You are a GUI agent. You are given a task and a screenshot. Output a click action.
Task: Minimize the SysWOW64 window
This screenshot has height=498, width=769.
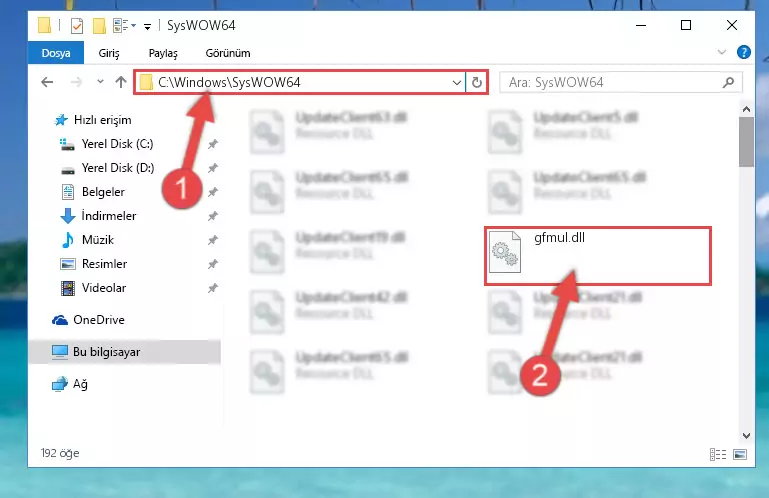point(641,25)
